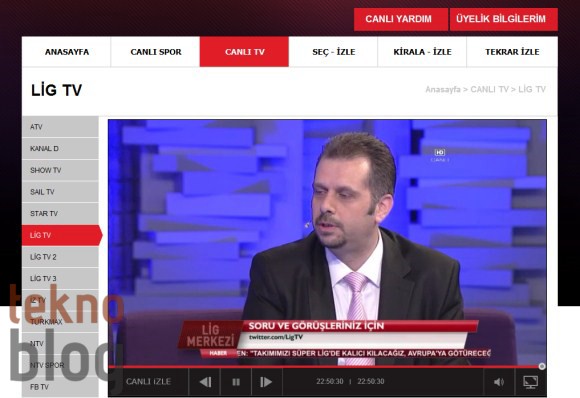Open the CANLI YARDIM live help button
Screen dimensions: 580x398
tap(400, 19)
